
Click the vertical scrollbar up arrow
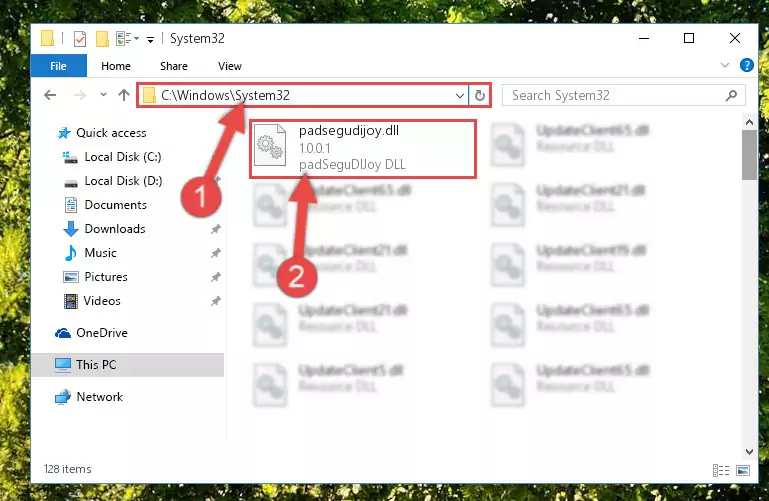[x=749, y=122]
